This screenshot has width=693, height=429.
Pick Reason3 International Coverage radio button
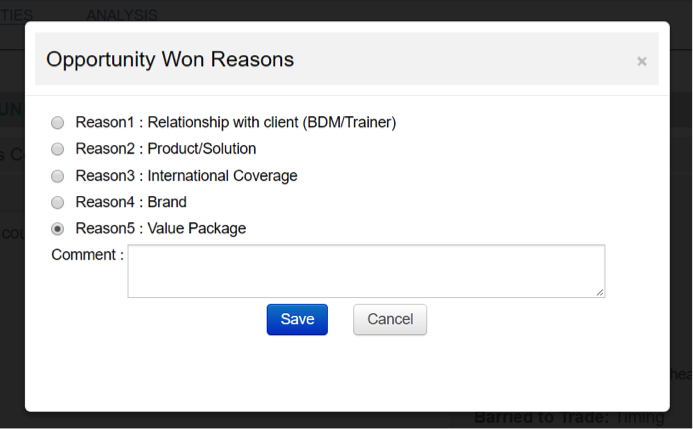[57, 176]
